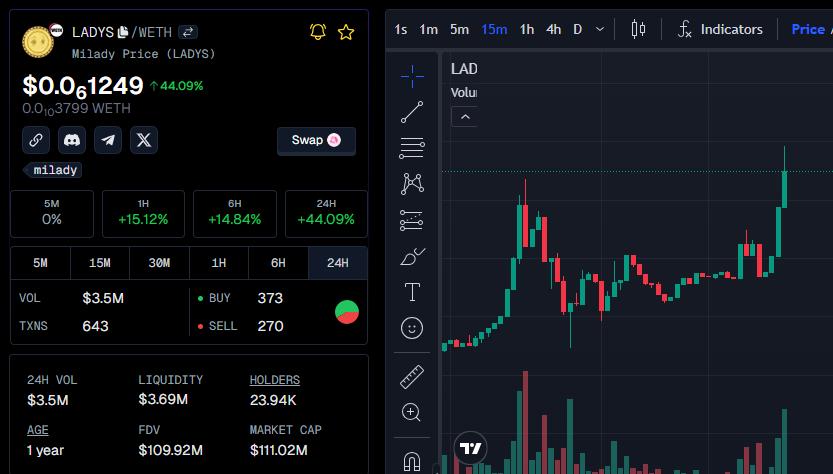The height and width of the screenshot is (474, 833).
Task: Switch stats to the 6H tab
Action: [278, 263]
